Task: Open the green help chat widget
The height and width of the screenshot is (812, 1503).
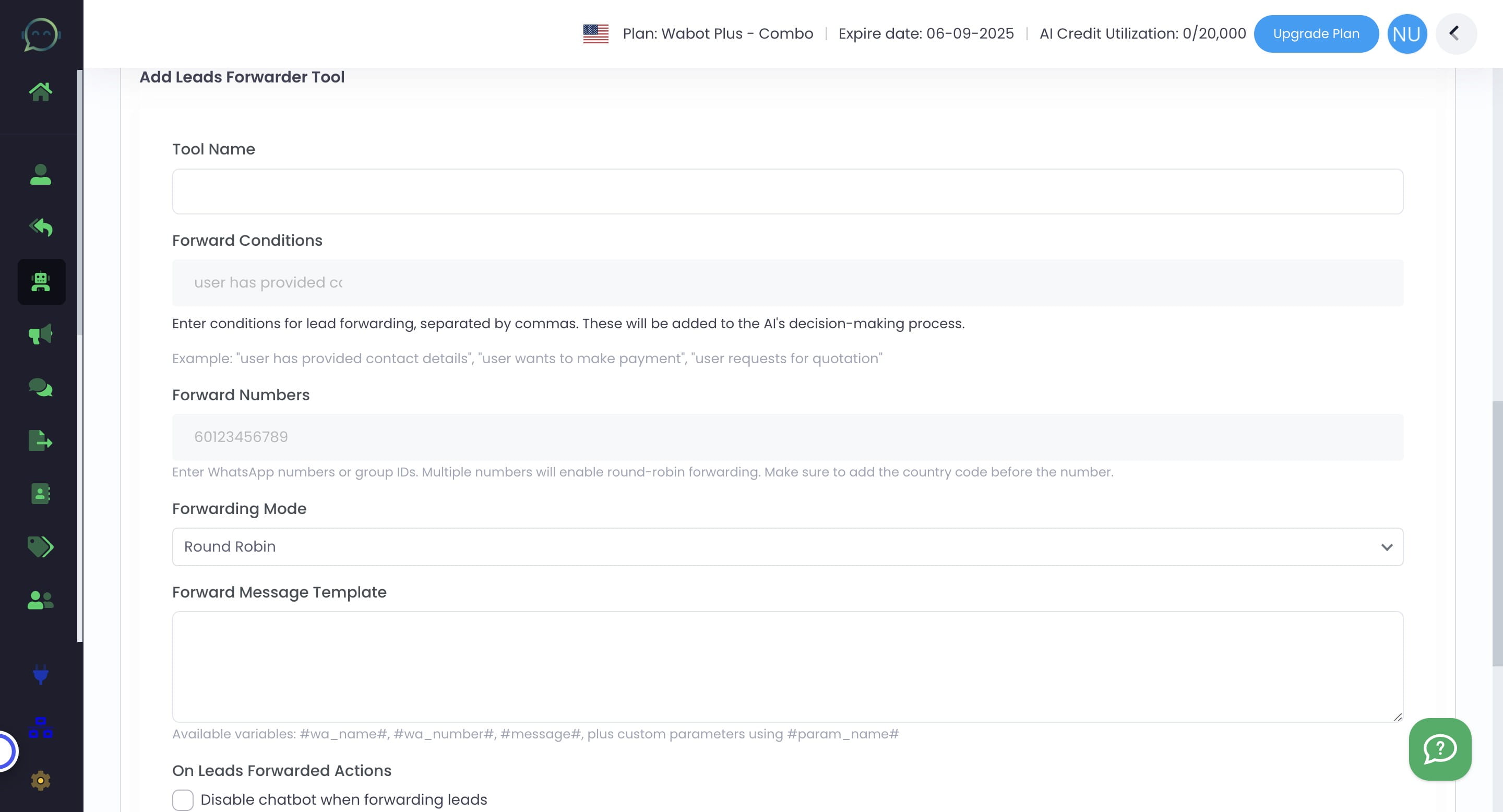Action: click(x=1439, y=749)
